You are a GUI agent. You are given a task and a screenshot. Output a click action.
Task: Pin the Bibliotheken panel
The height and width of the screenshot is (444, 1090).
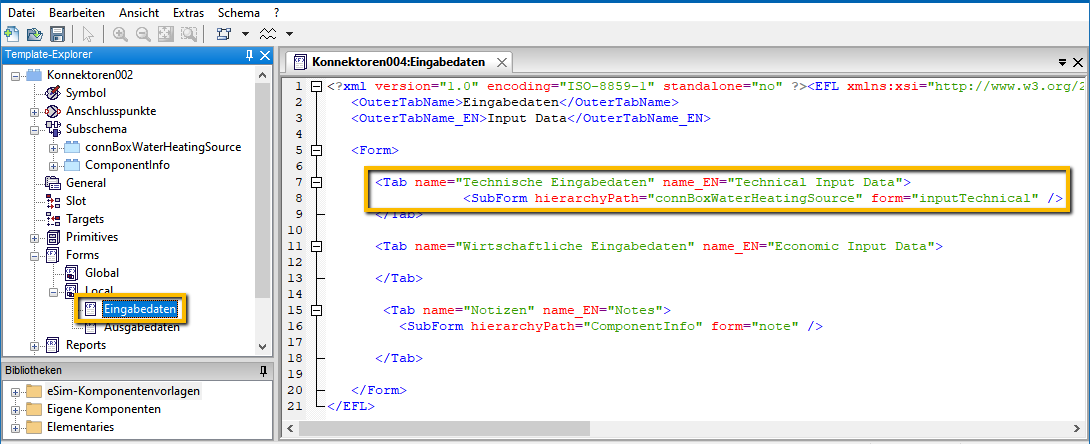coord(264,370)
